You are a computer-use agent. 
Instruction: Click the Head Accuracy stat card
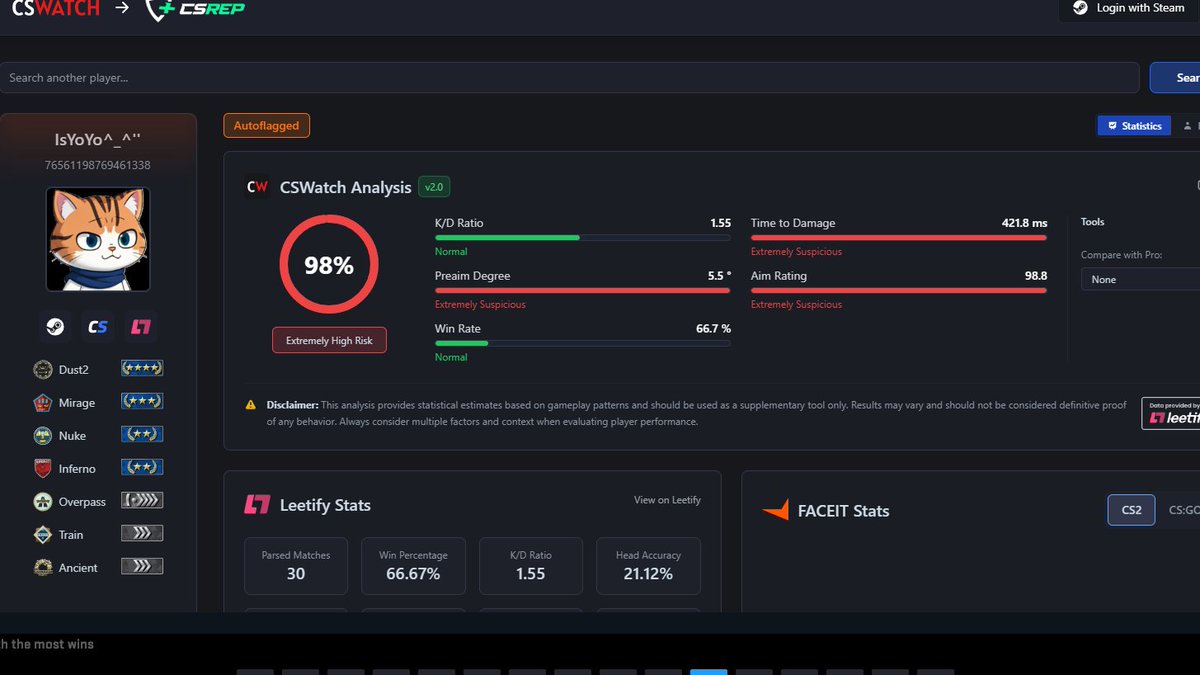pyautogui.click(x=648, y=566)
